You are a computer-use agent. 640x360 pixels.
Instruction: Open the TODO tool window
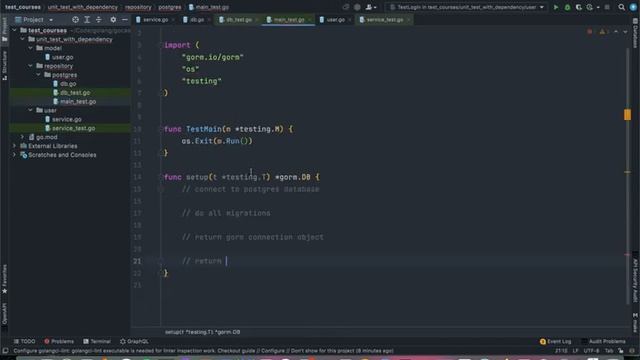24,341
